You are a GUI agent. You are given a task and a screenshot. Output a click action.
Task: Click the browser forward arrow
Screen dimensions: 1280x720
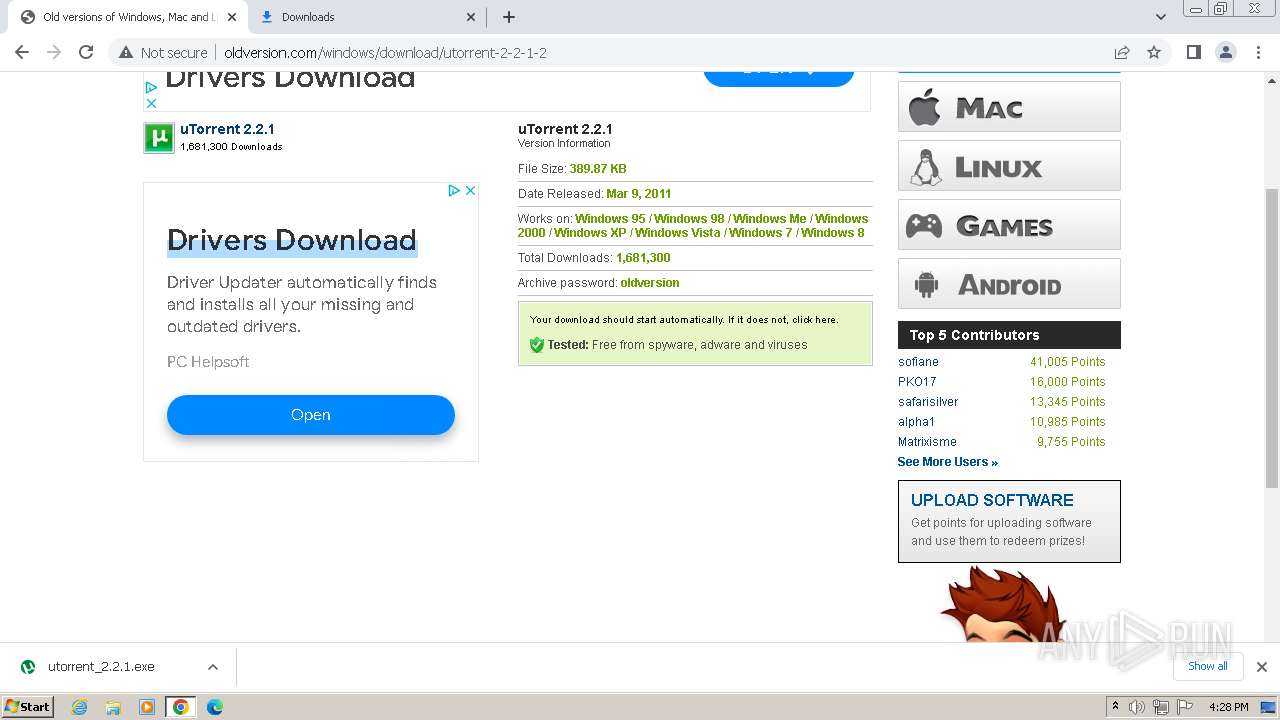coord(54,52)
